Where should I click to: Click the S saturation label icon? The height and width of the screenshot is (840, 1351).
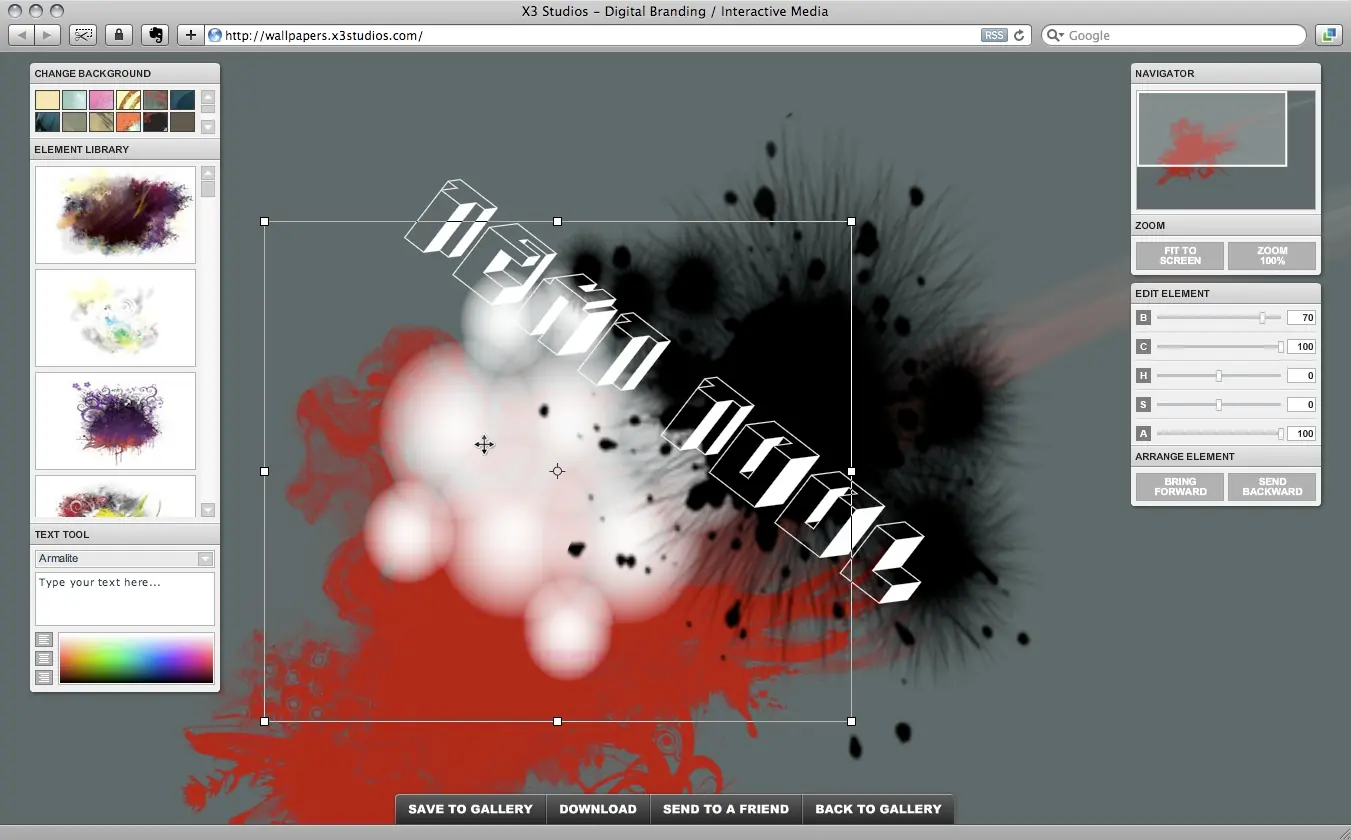point(1144,405)
